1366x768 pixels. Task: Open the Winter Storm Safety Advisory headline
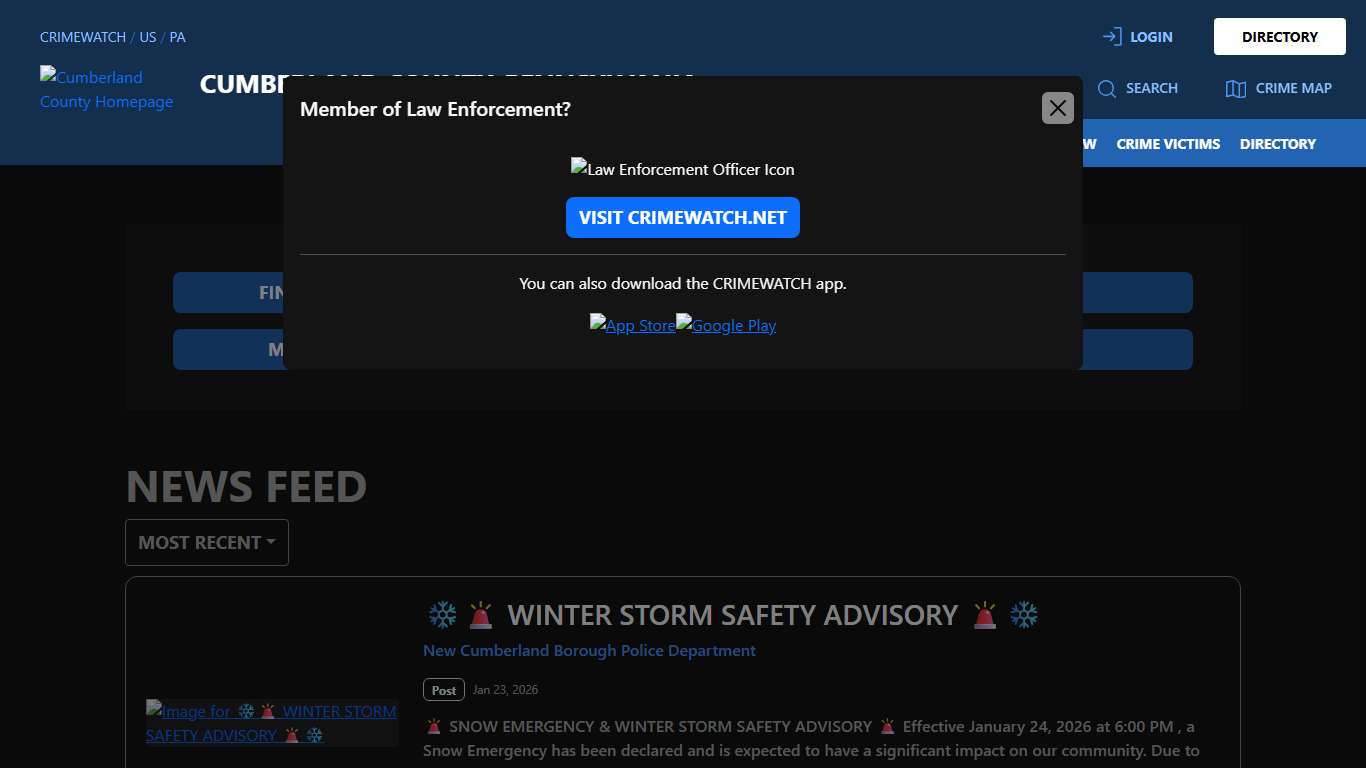click(732, 615)
